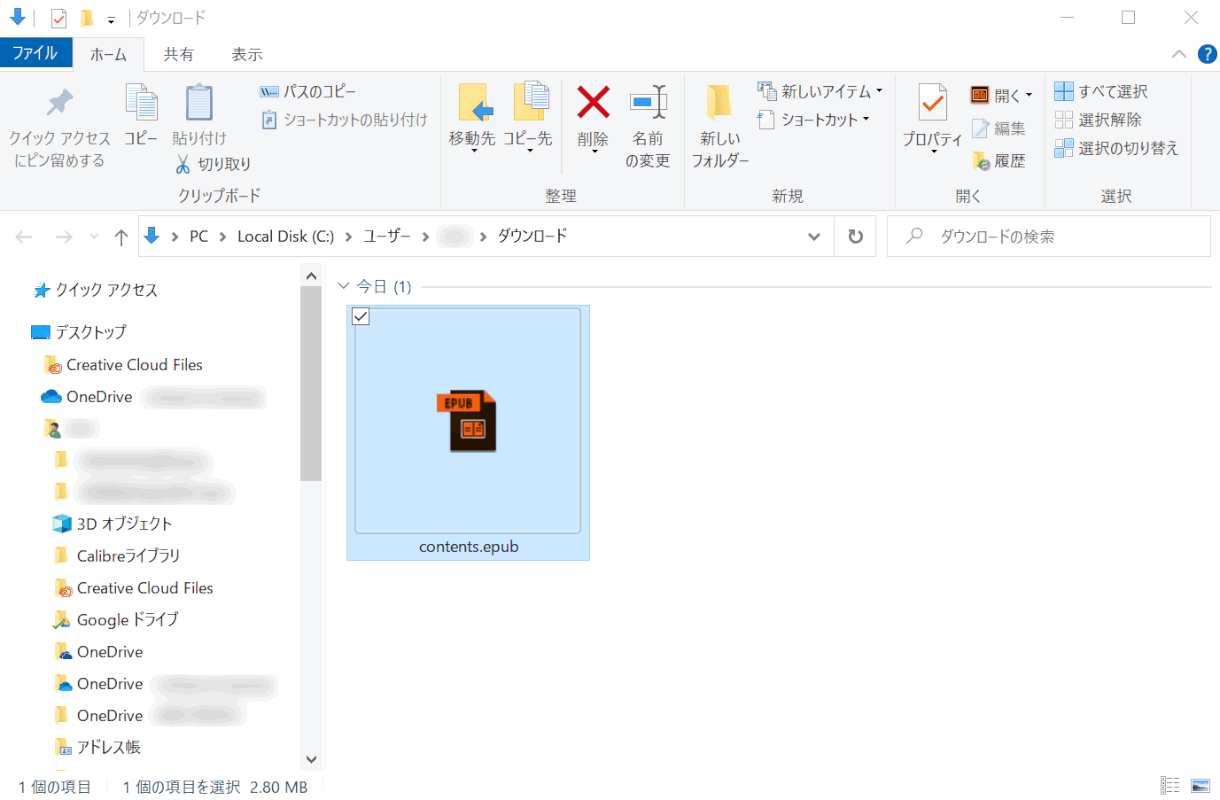The width and height of the screenshot is (1220, 800).
Task: Click the red Delete (削除) icon
Action: [593, 103]
